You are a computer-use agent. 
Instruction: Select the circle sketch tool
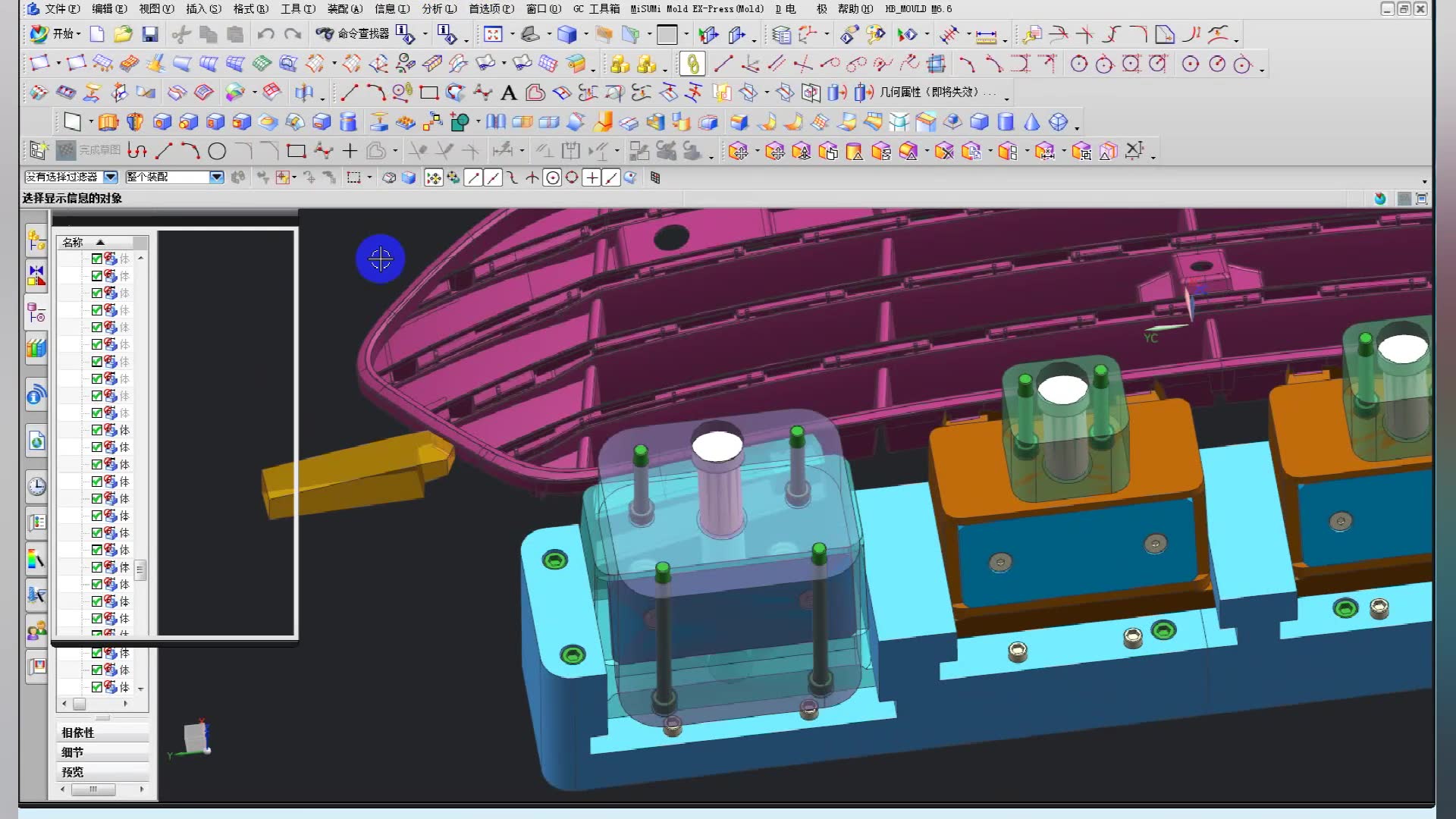(x=217, y=152)
